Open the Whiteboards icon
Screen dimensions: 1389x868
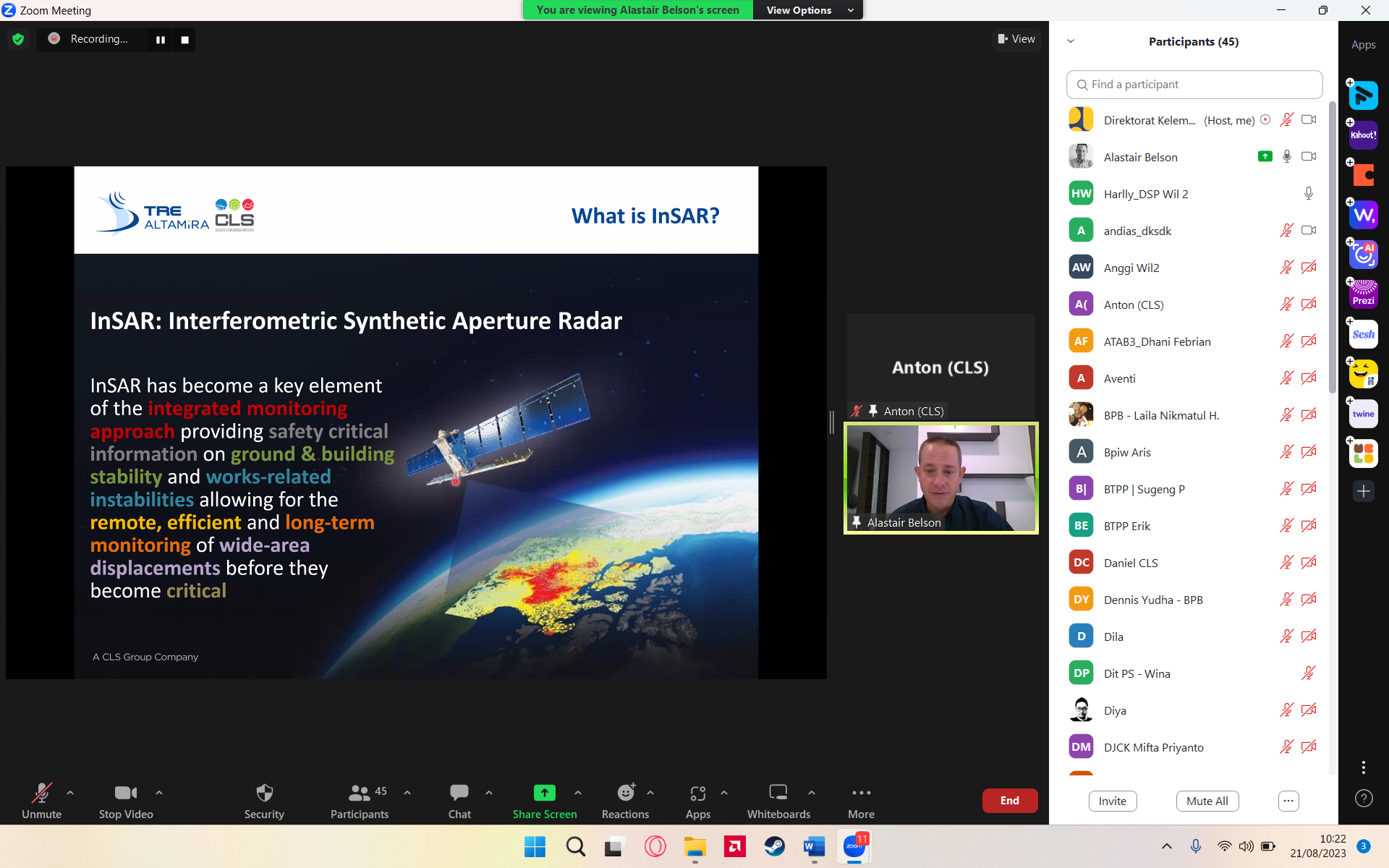(x=778, y=792)
